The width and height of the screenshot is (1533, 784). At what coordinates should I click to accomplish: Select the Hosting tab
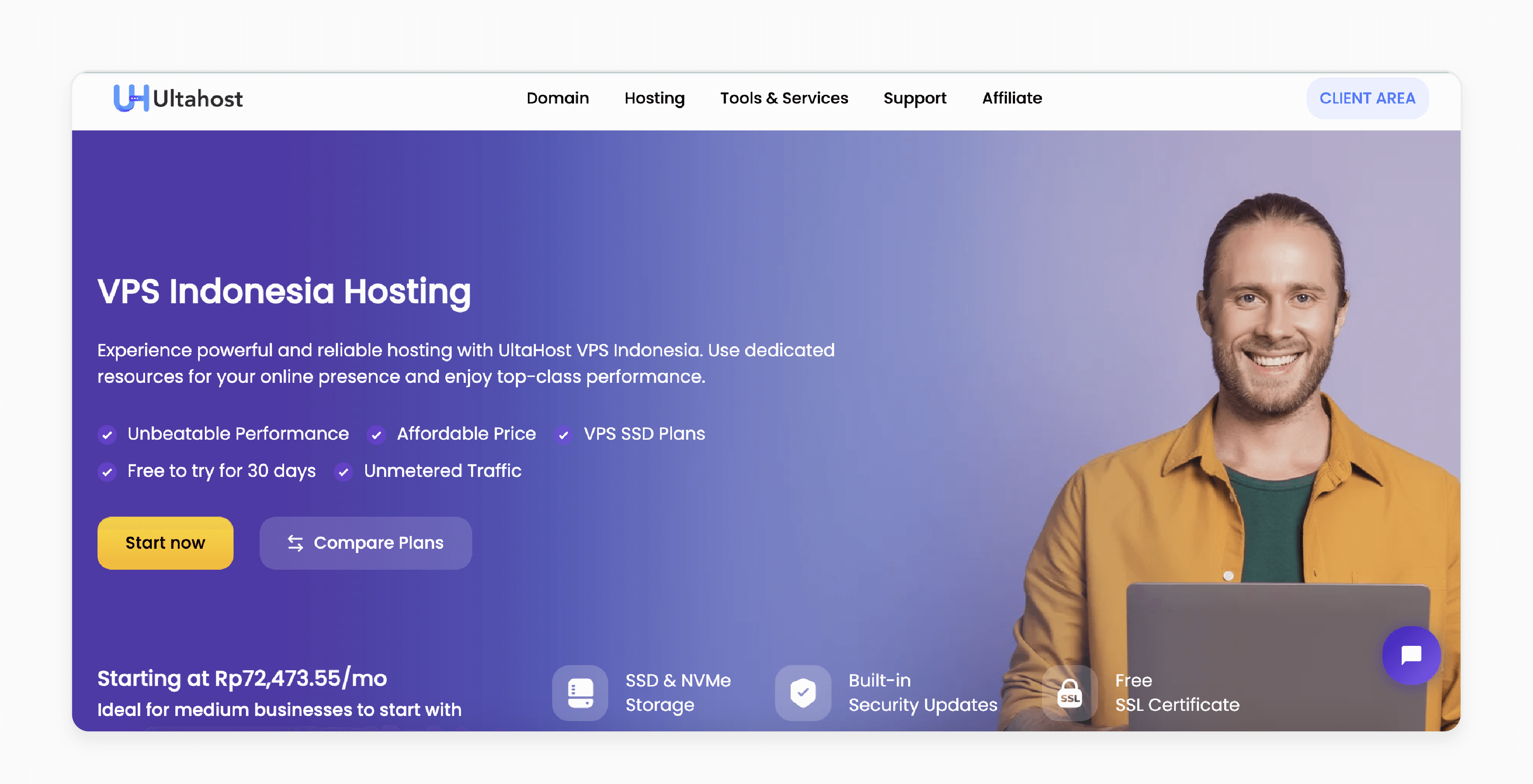click(x=654, y=98)
